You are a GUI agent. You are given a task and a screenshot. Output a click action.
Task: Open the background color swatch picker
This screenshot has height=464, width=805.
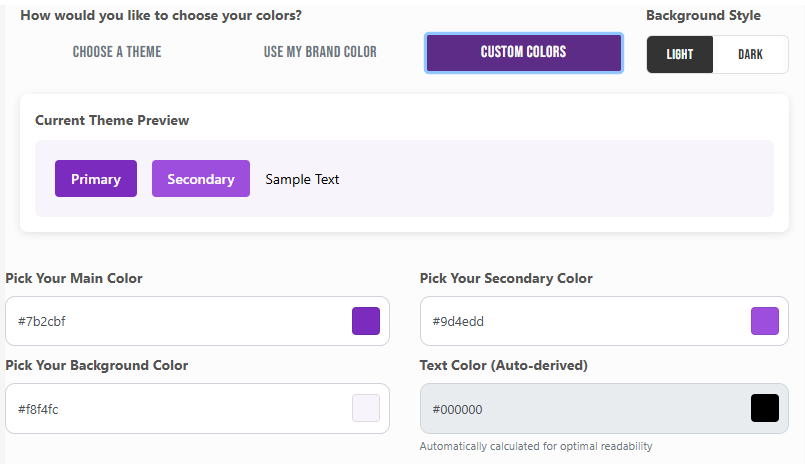[x=366, y=408]
